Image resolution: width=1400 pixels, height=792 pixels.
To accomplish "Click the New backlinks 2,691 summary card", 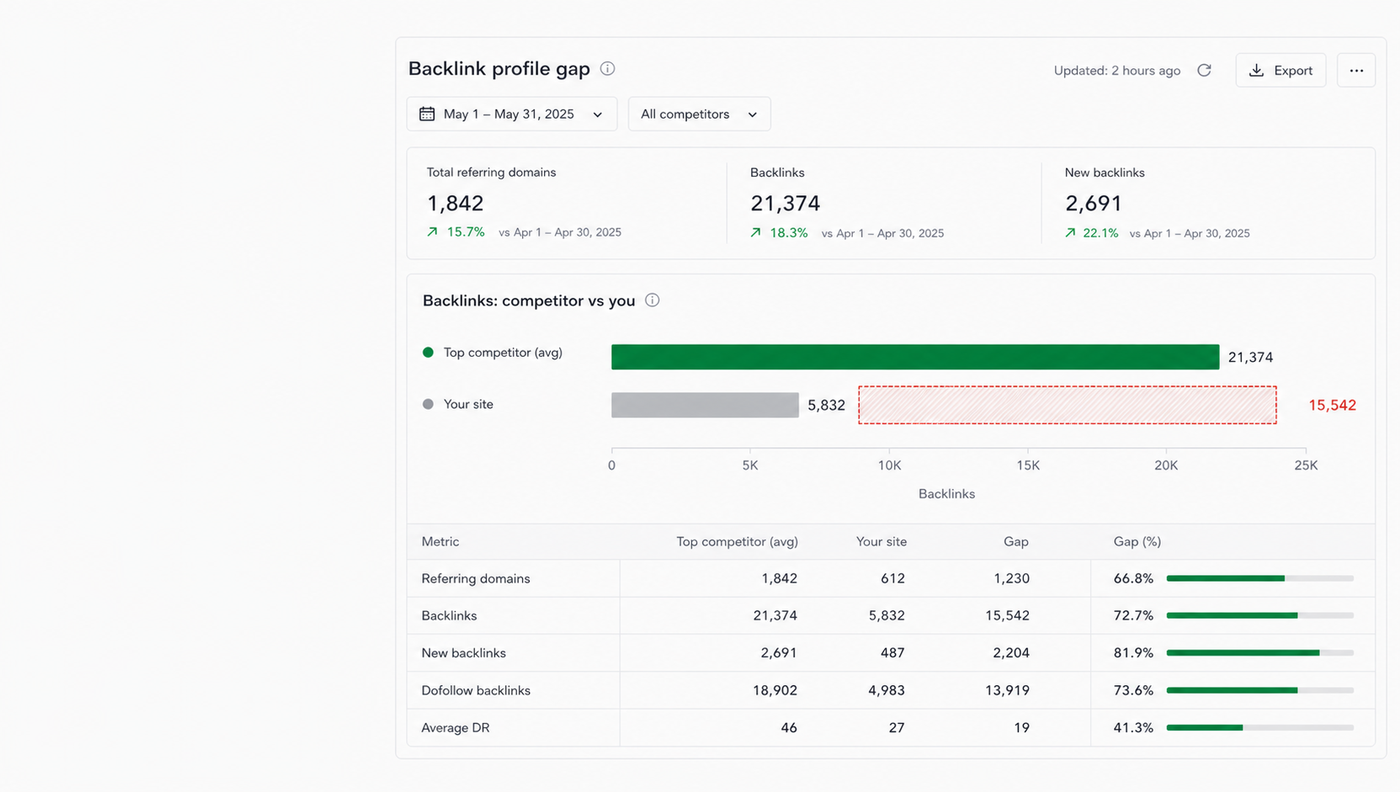I will click(1207, 204).
